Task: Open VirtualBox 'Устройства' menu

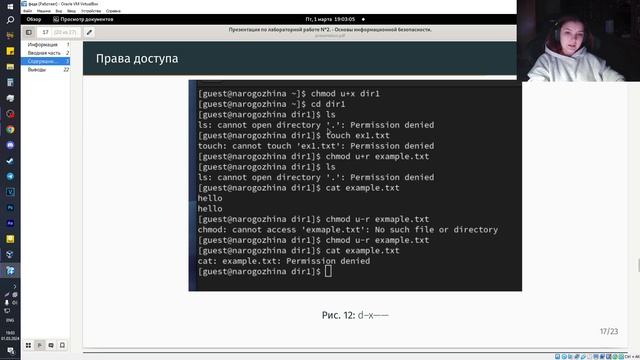Action: click(91, 11)
